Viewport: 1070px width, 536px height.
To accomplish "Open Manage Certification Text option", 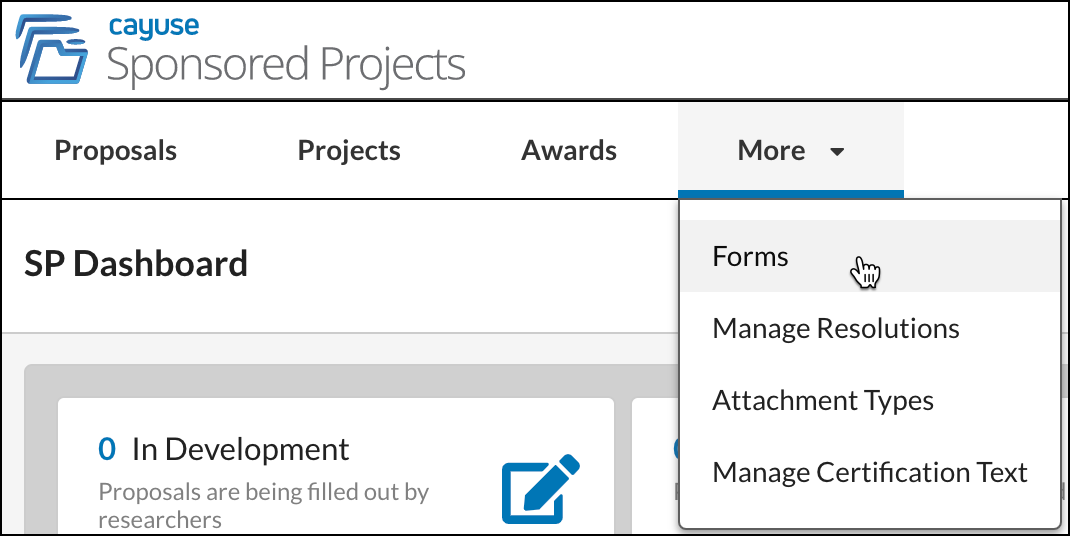I will (870, 472).
